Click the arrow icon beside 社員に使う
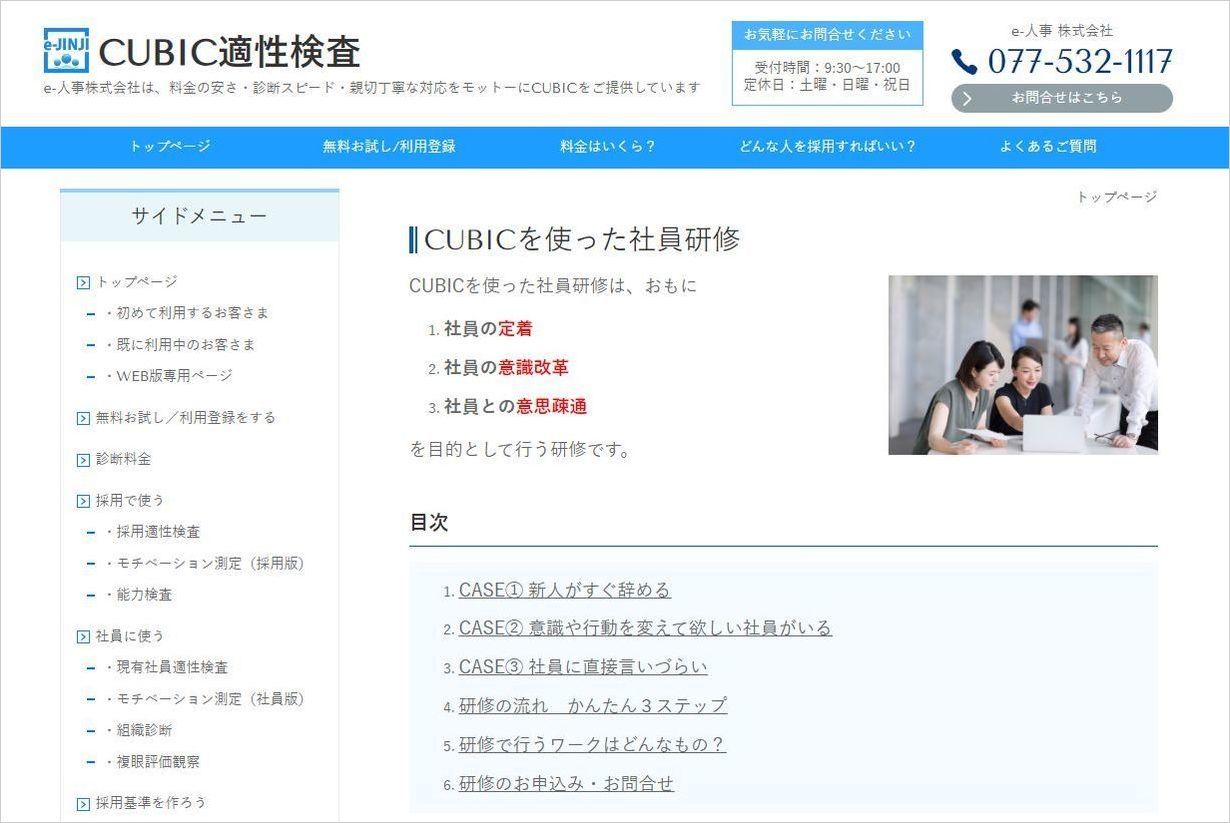This screenshot has width=1230, height=823. (x=83, y=636)
